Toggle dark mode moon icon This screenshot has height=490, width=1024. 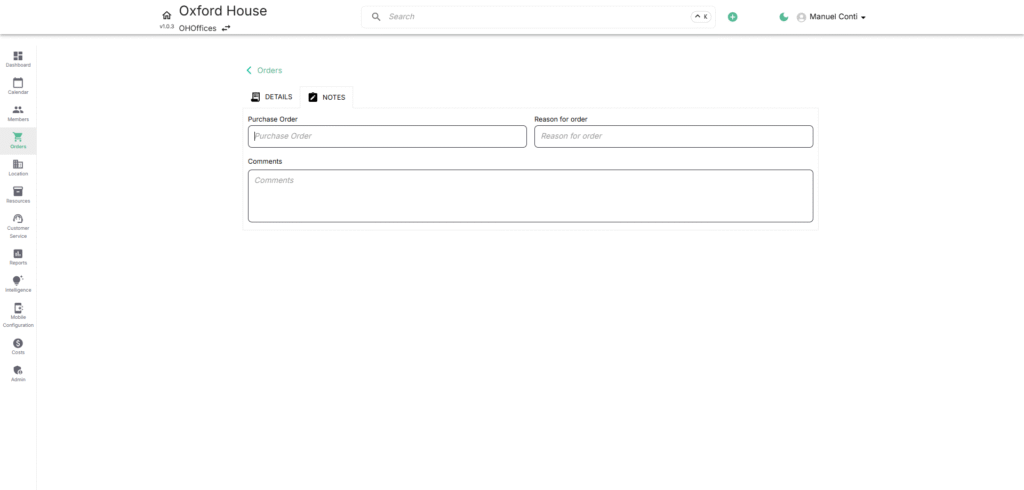click(x=784, y=17)
